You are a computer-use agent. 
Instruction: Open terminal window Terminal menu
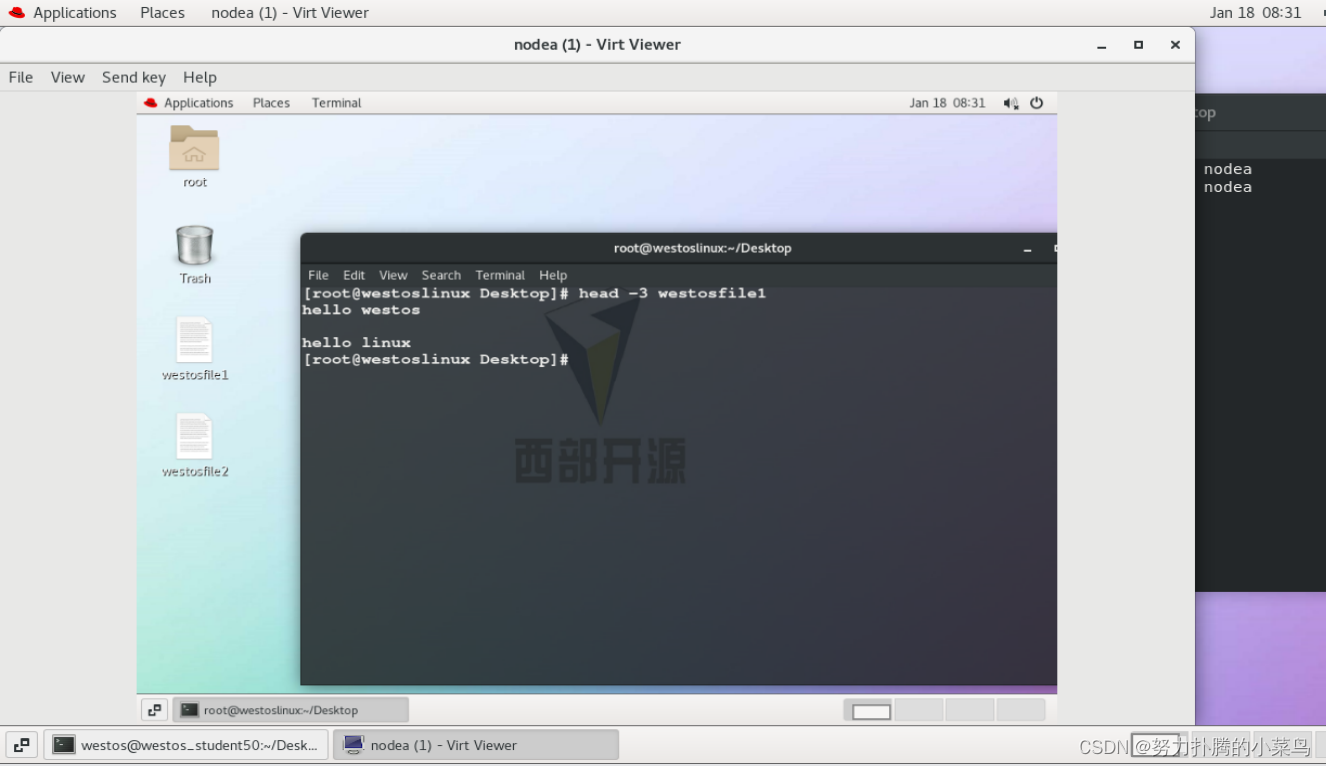[x=500, y=275]
